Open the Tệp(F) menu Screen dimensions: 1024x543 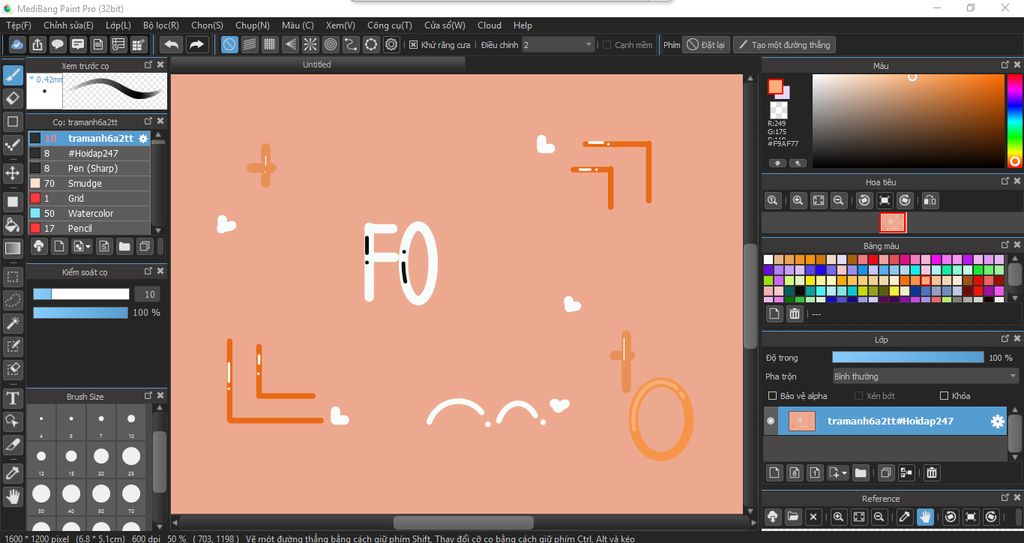click(18, 25)
